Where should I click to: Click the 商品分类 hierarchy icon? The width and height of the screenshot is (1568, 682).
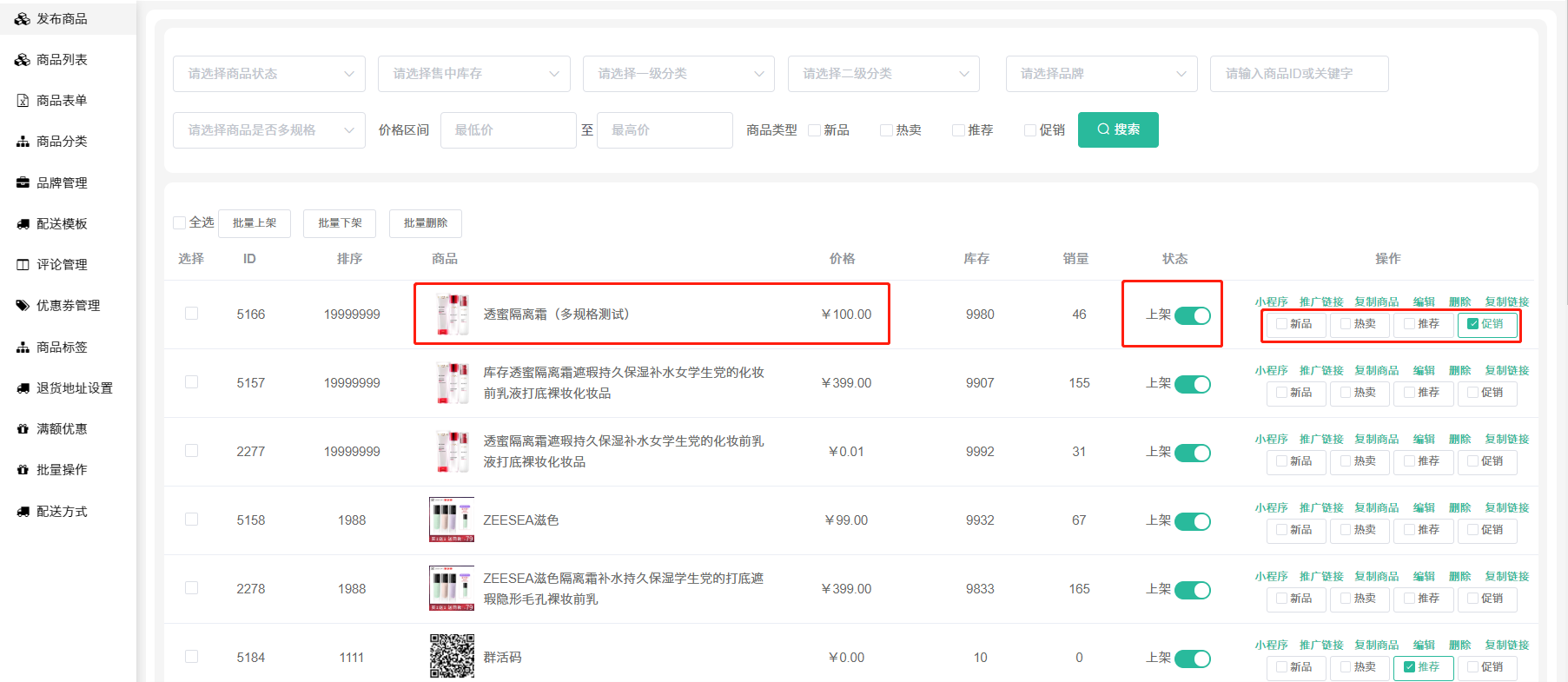tap(23, 142)
